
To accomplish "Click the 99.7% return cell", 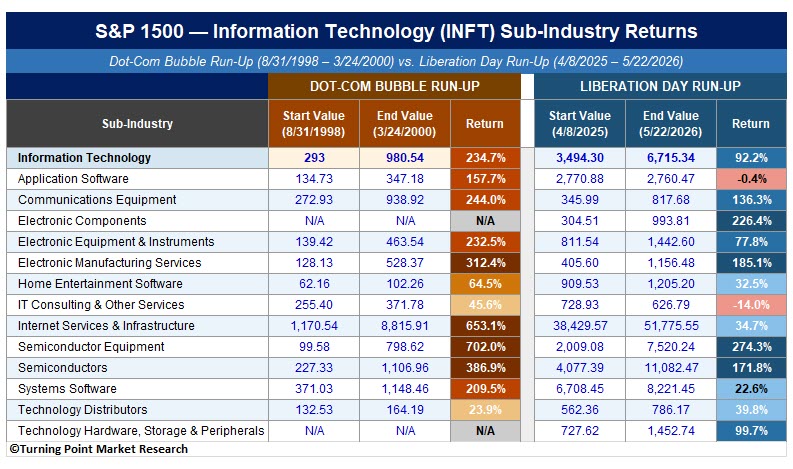I will (752, 431).
